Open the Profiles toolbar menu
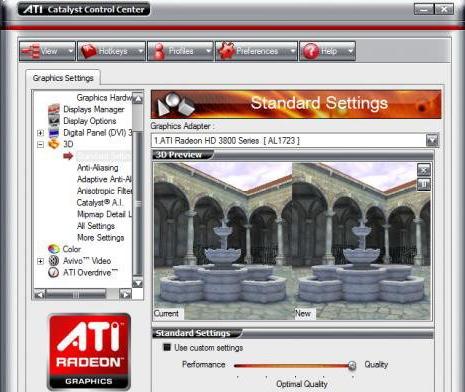 [x=180, y=51]
